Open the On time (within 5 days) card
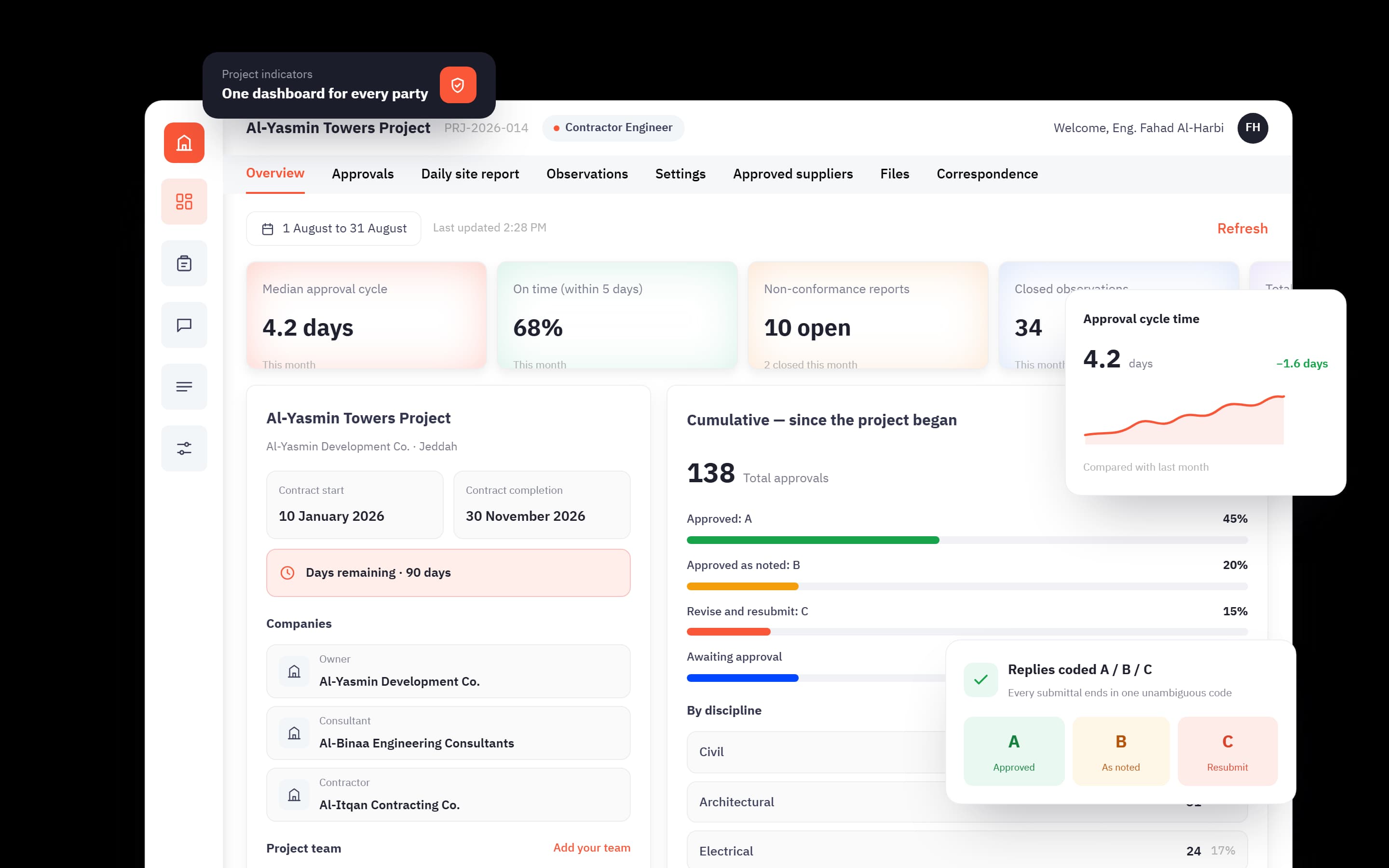This screenshot has width=1389, height=868. pyautogui.click(x=617, y=315)
